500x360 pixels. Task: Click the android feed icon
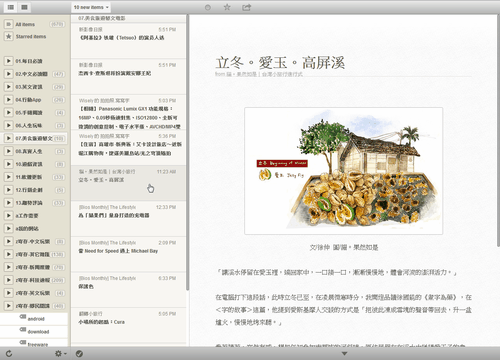point(23,317)
